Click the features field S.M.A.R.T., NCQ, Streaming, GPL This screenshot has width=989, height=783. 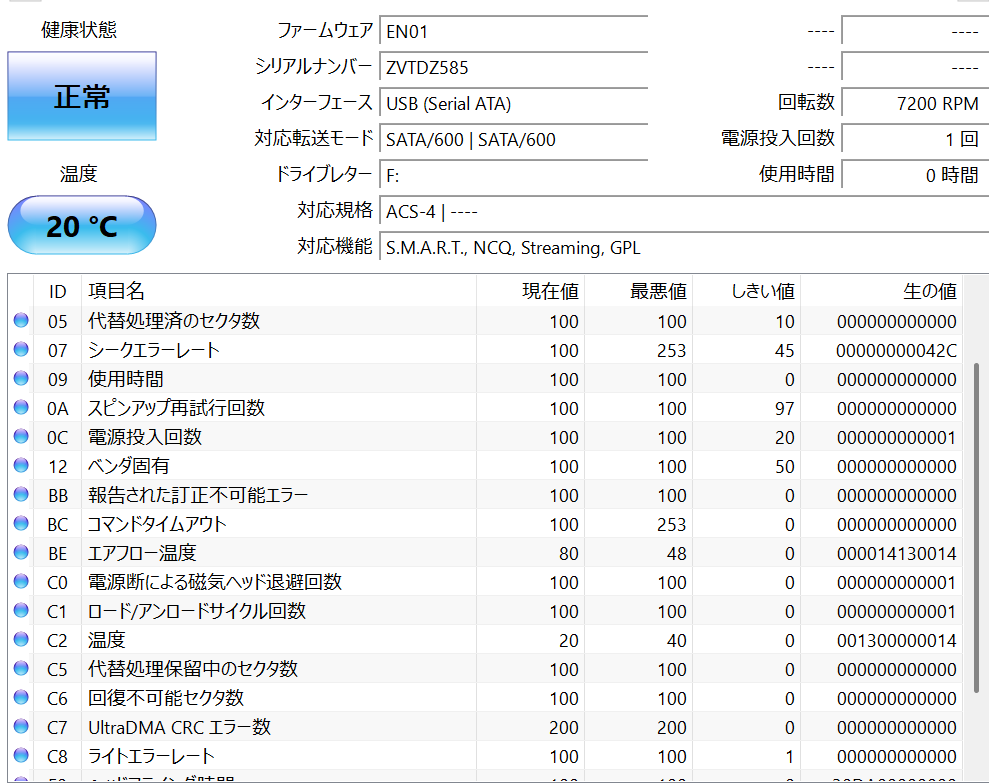684,247
